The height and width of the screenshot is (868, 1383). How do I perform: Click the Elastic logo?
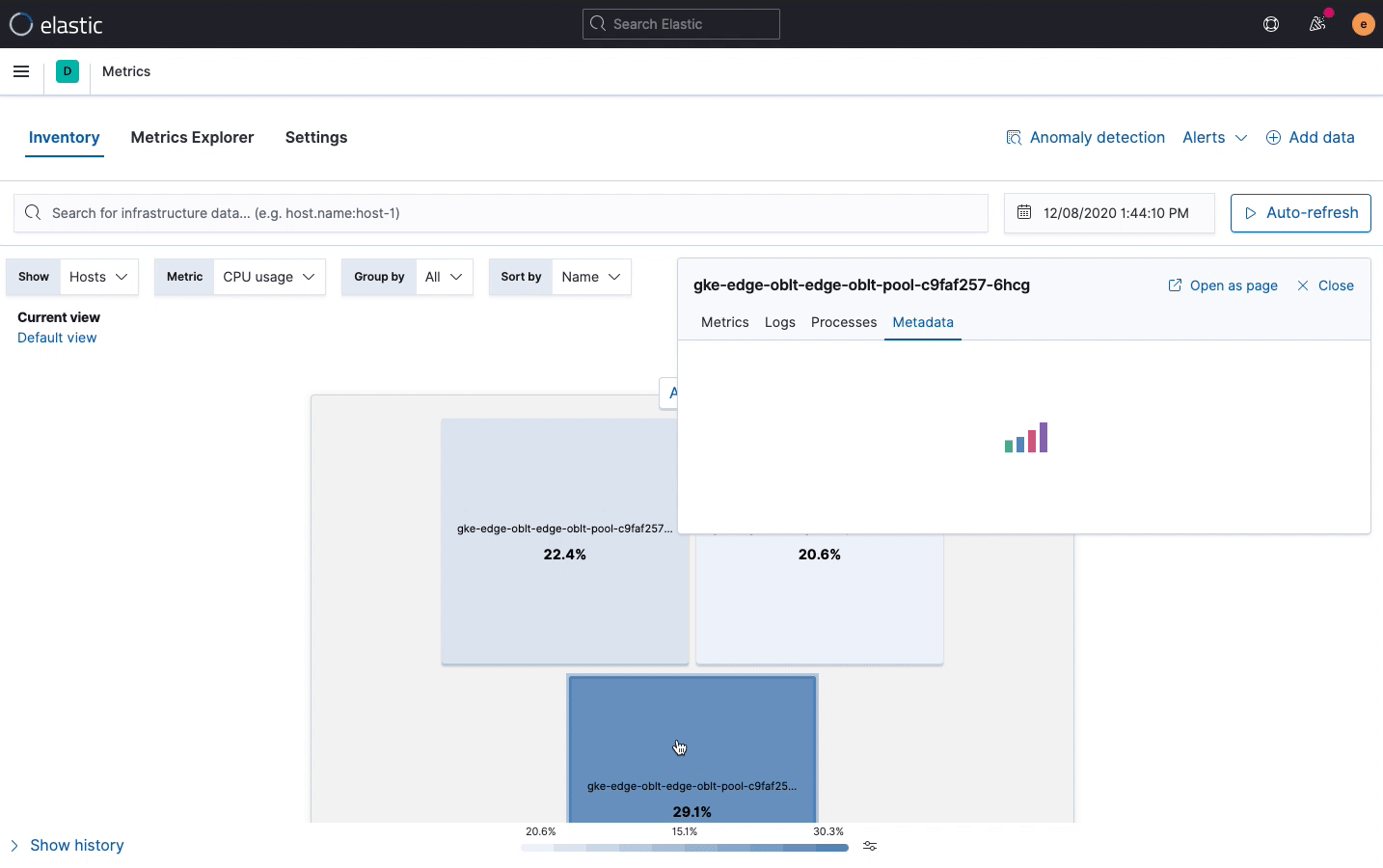[56, 24]
